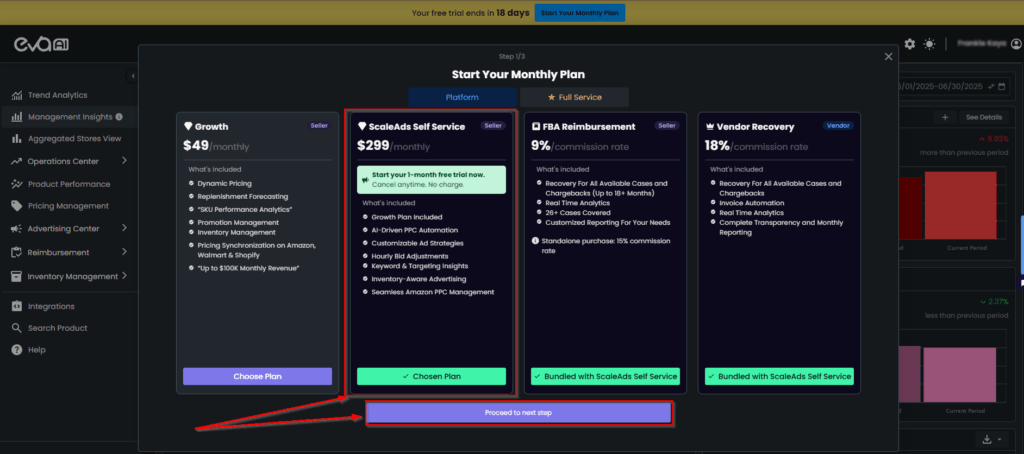The height and width of the screenshot is (454, 1024).
Task: Click Bundled button on Vendor Recovery card
Action: tap(779, 376)
